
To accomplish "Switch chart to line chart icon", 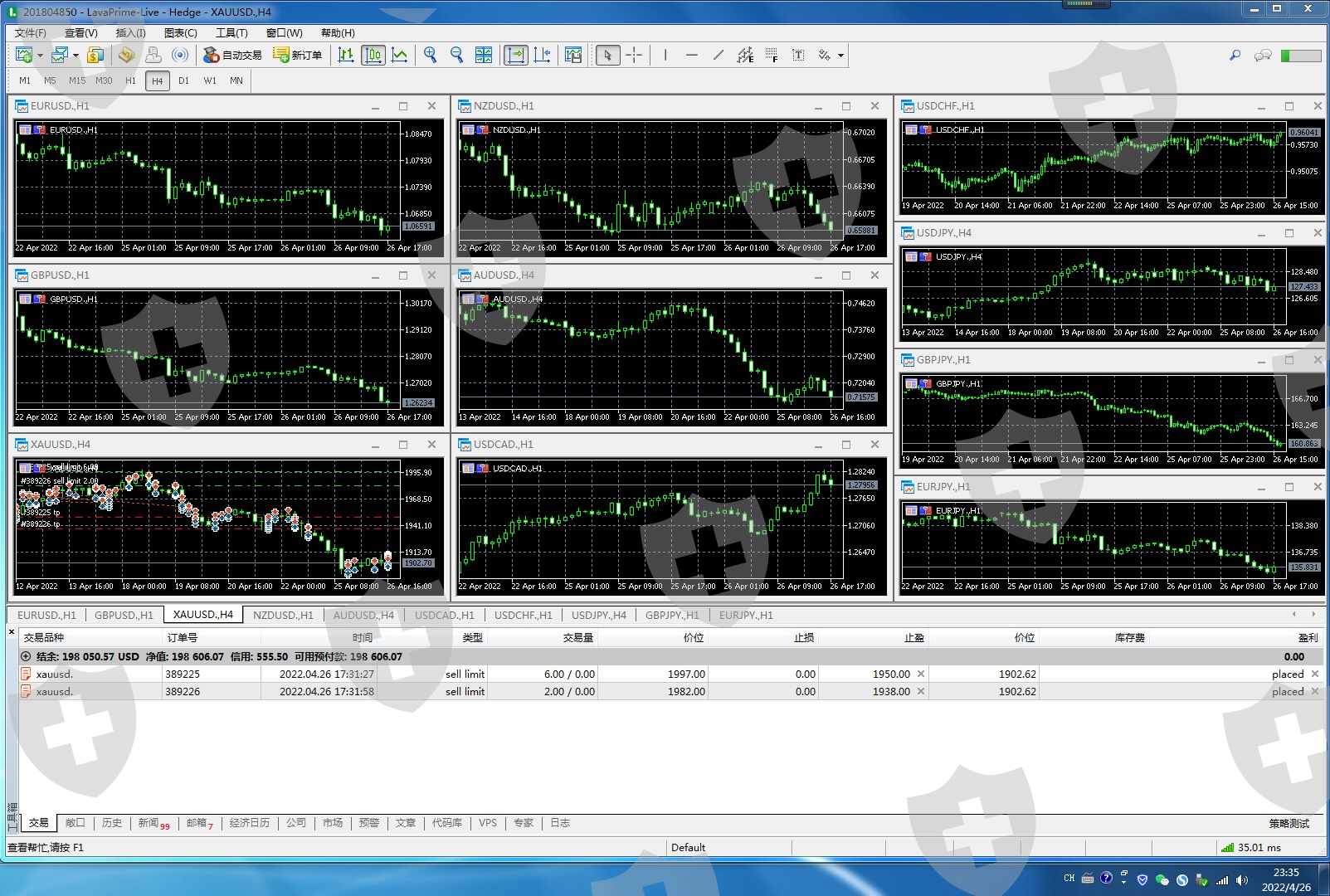I will point(400,55).
